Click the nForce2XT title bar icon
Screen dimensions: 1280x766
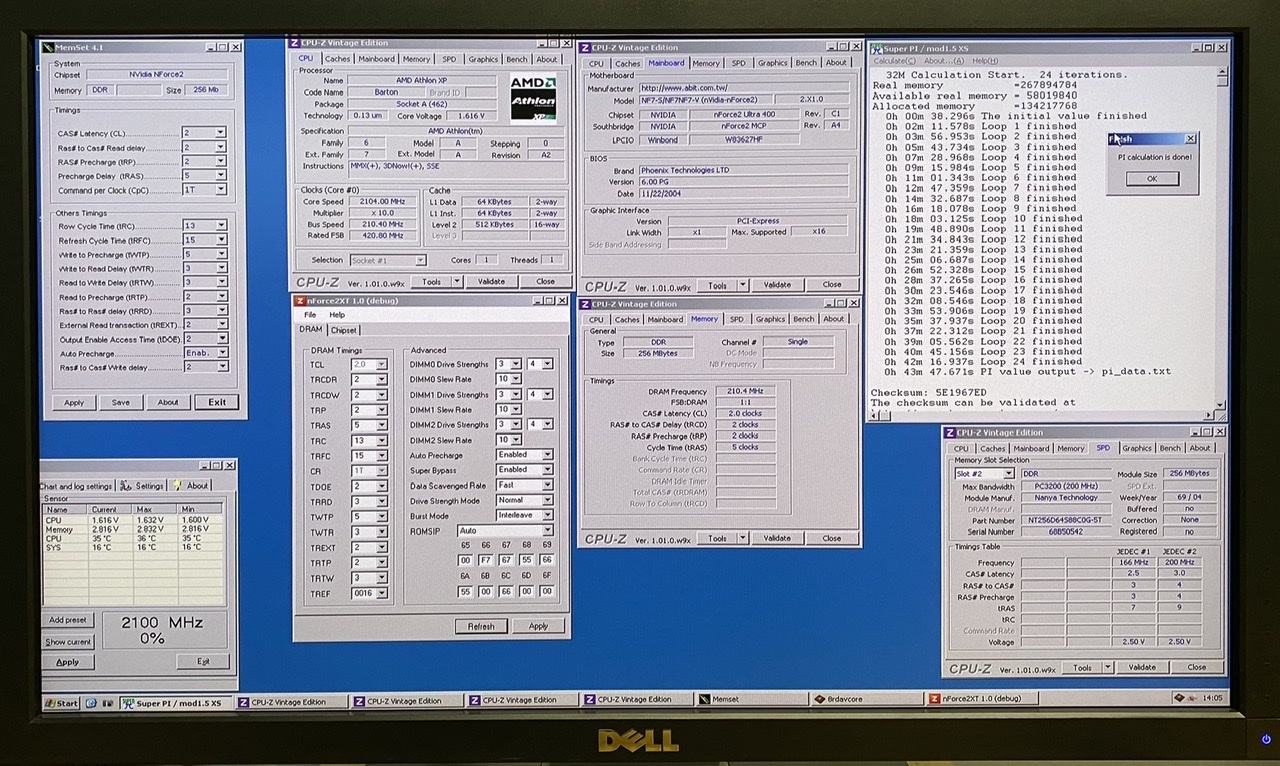[x=299, y=300]
